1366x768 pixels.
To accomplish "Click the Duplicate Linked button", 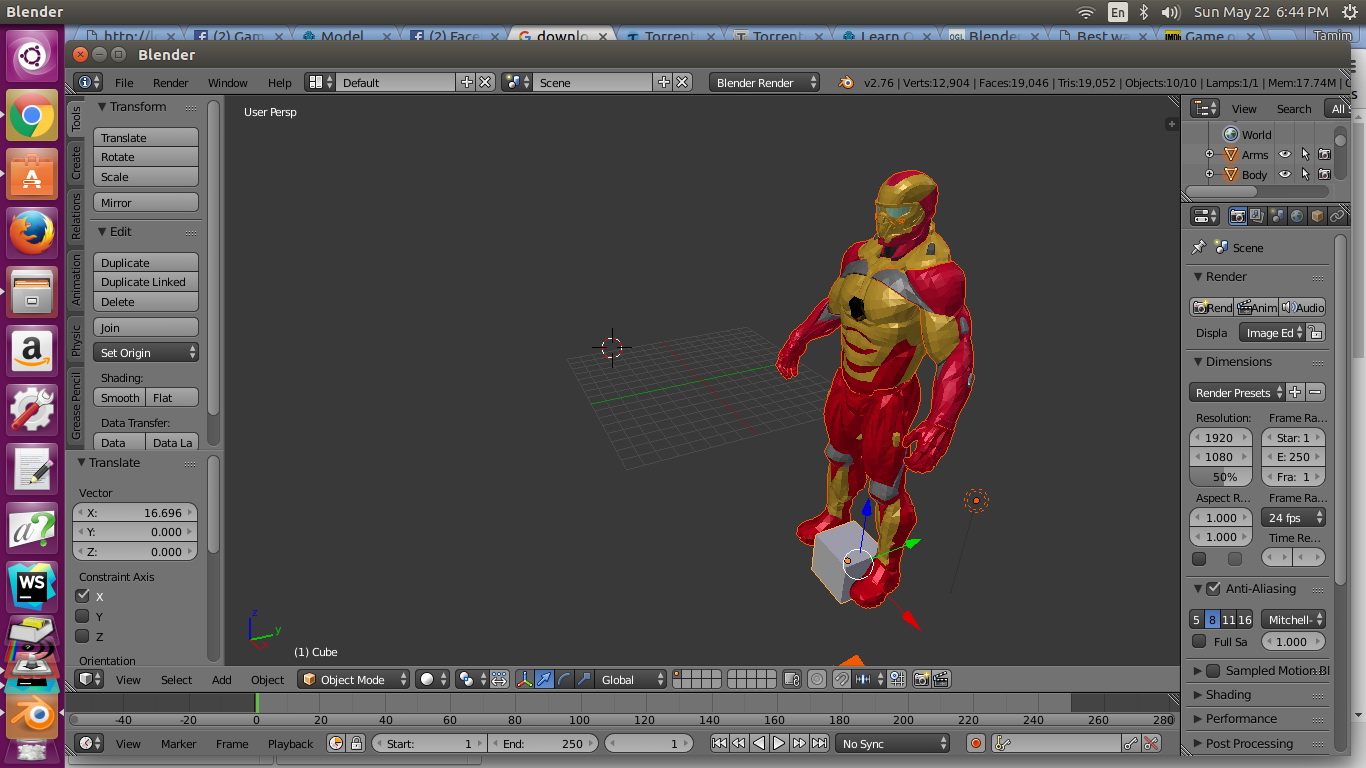I will coord(146,282).
